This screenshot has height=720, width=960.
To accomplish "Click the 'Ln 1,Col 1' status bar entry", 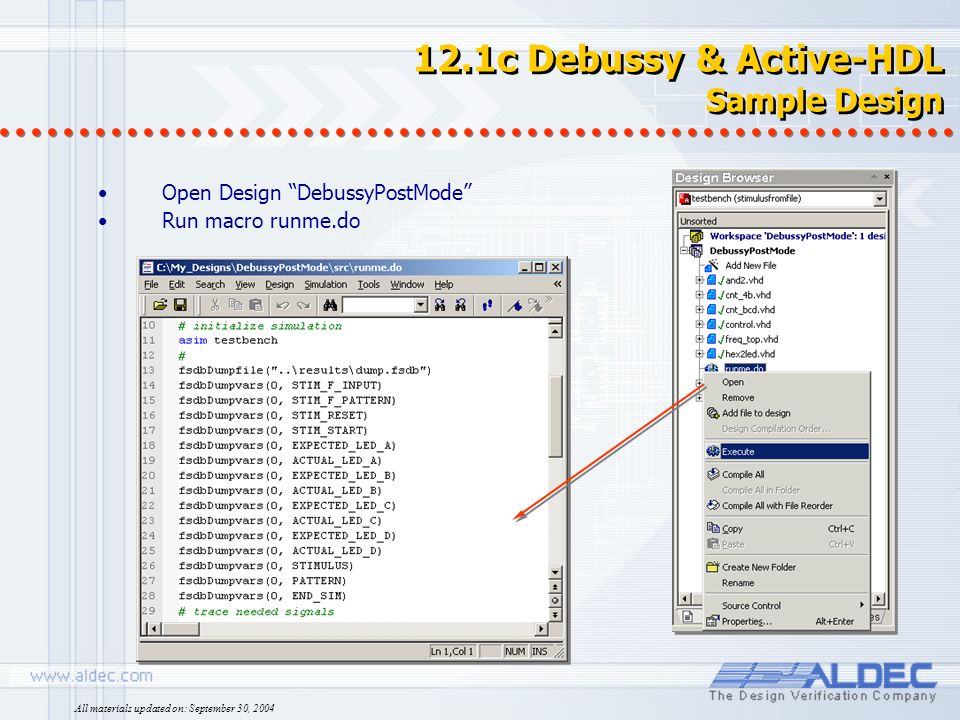I will [x=452, y=651].
